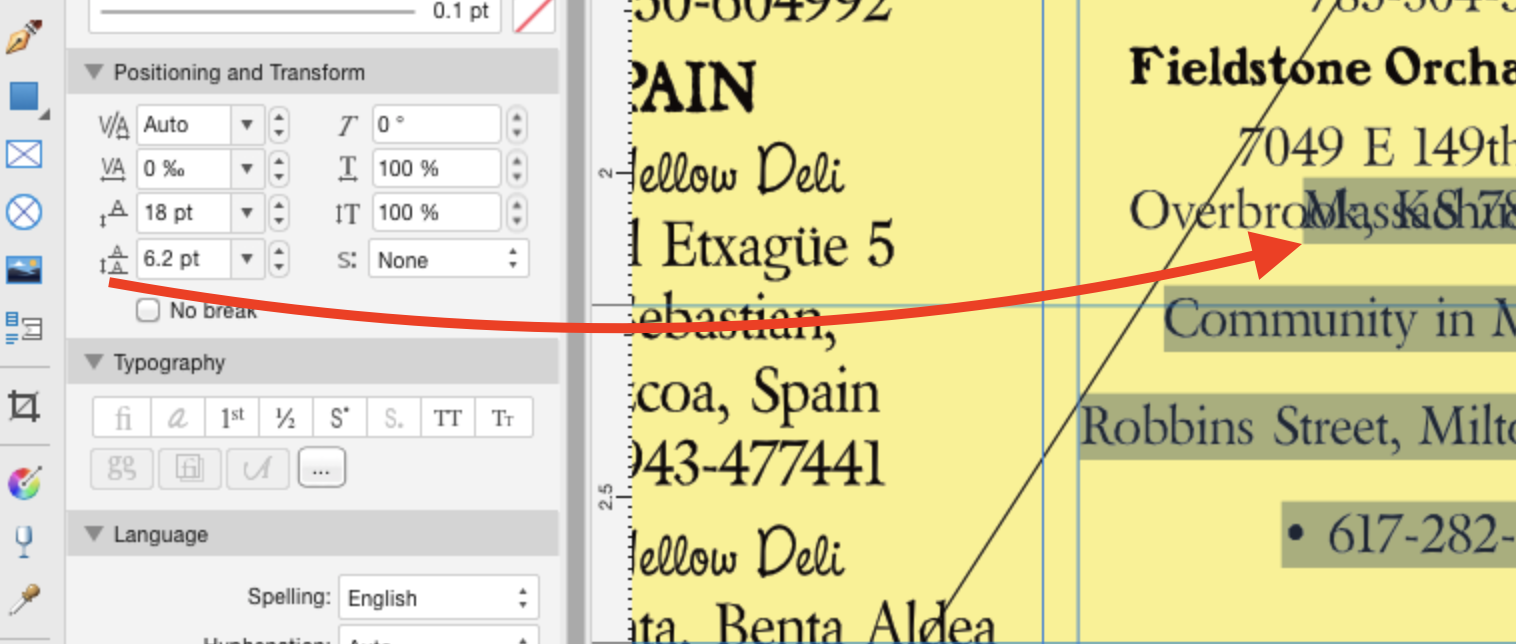Enable uppercase TT formatting

[x=447, y=417]
